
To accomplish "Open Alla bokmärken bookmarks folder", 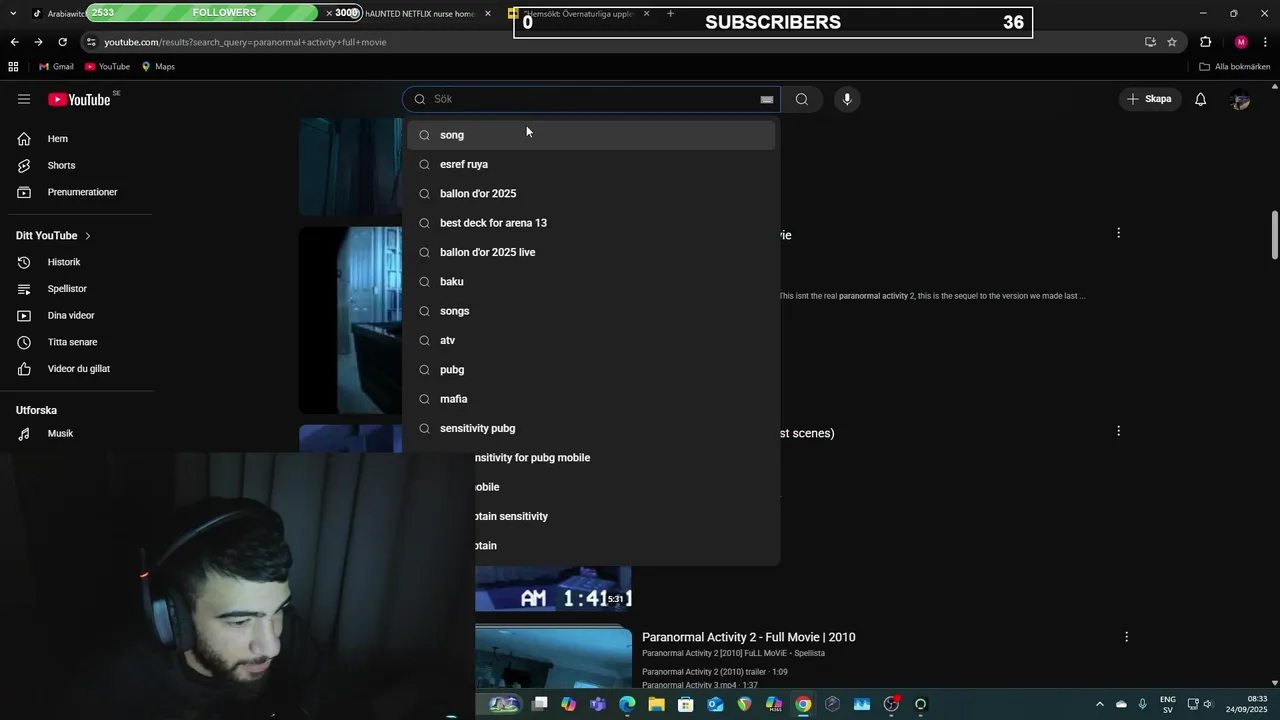I will coord(1235,67).
